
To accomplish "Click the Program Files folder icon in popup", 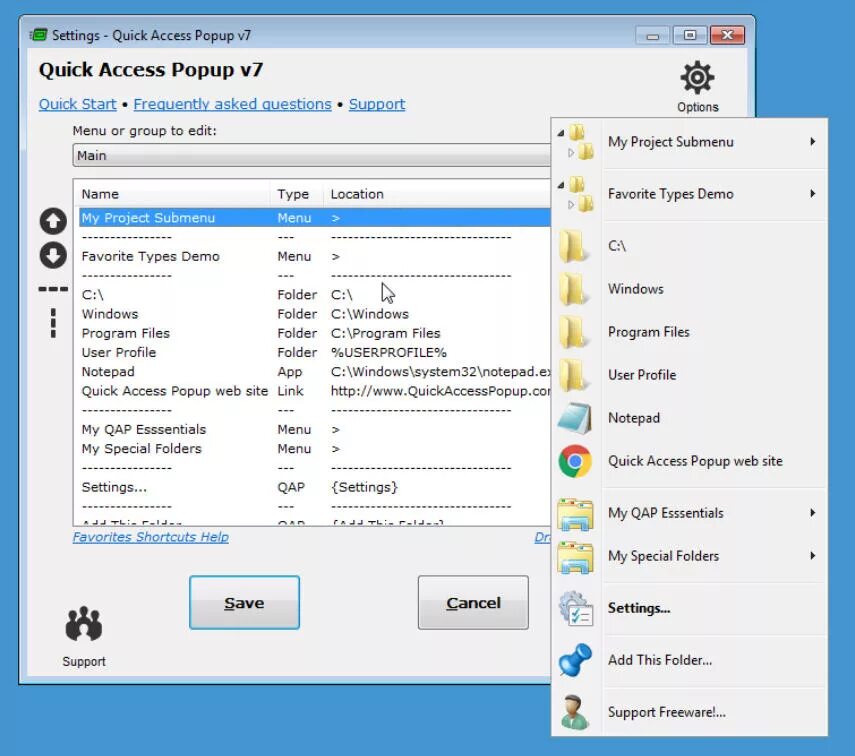I will click(574, 332).
